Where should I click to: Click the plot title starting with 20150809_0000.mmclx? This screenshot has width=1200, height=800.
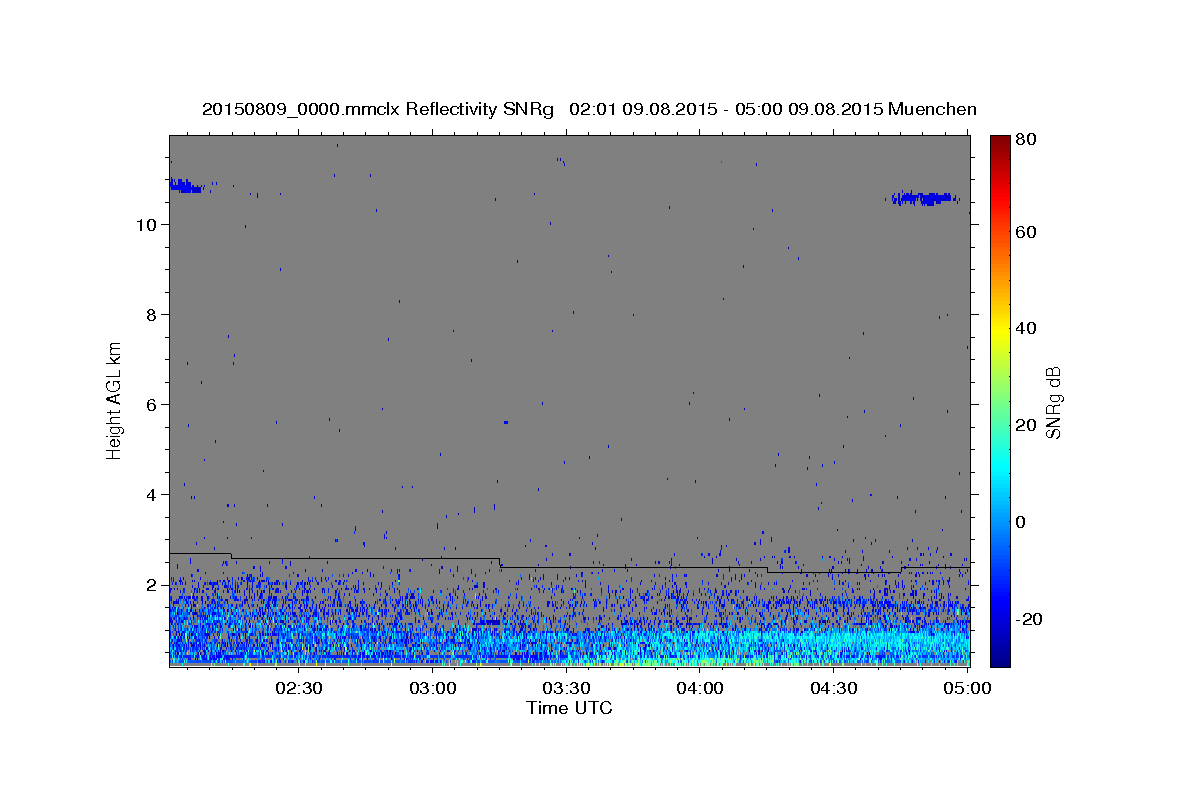point(589,109)
